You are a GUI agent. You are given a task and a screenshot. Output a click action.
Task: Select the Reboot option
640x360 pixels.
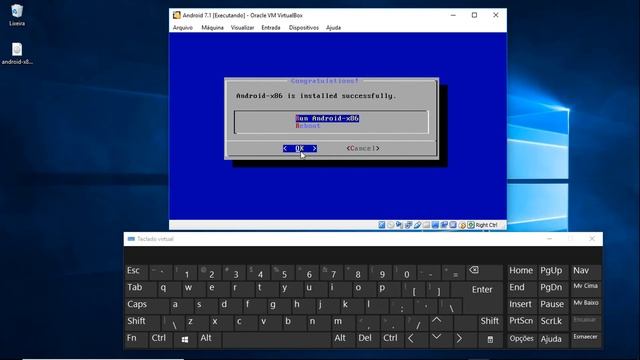[x=308, y=125]
